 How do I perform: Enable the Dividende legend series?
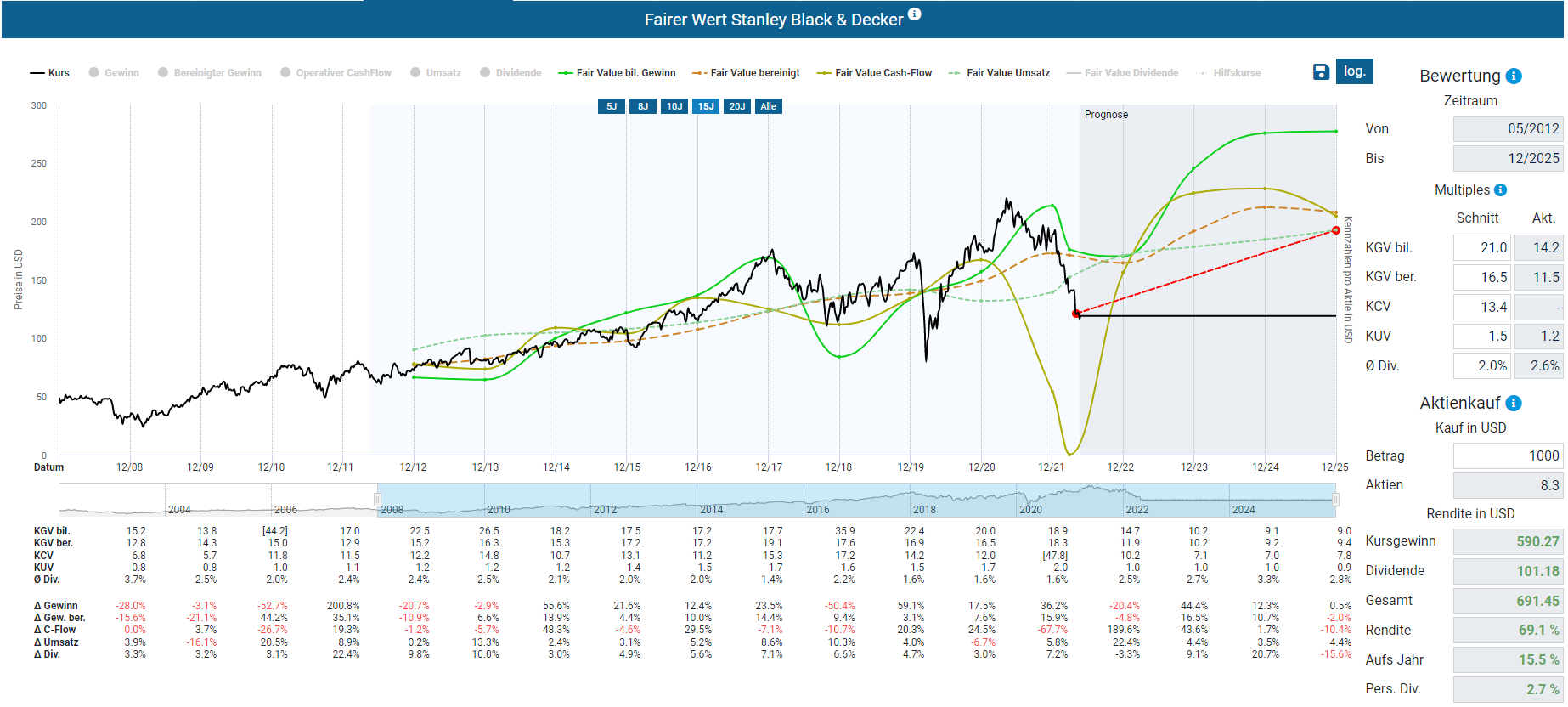pyautogui.click(x=510, y=73)
